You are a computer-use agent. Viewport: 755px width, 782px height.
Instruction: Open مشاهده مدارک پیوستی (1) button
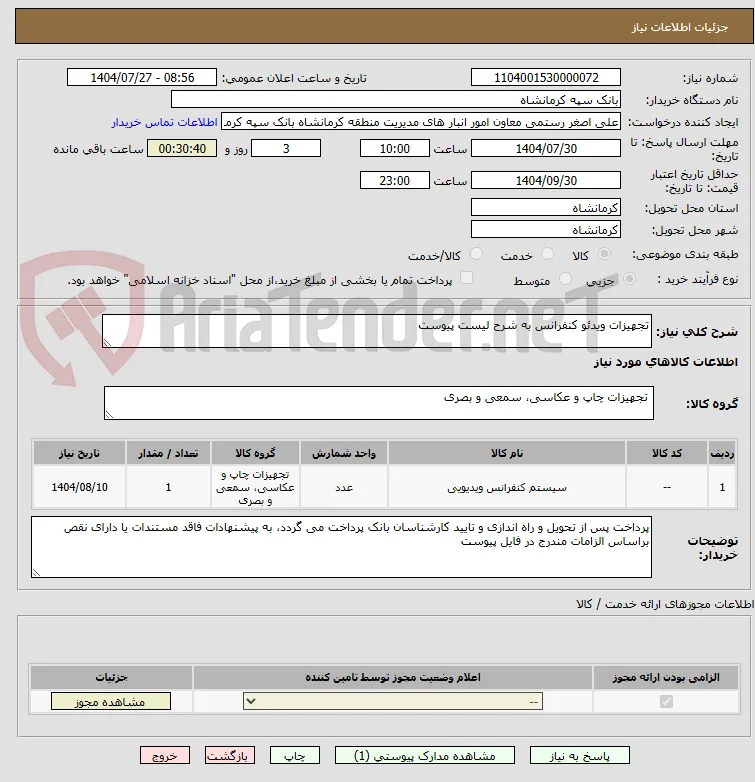coord(425,756)
